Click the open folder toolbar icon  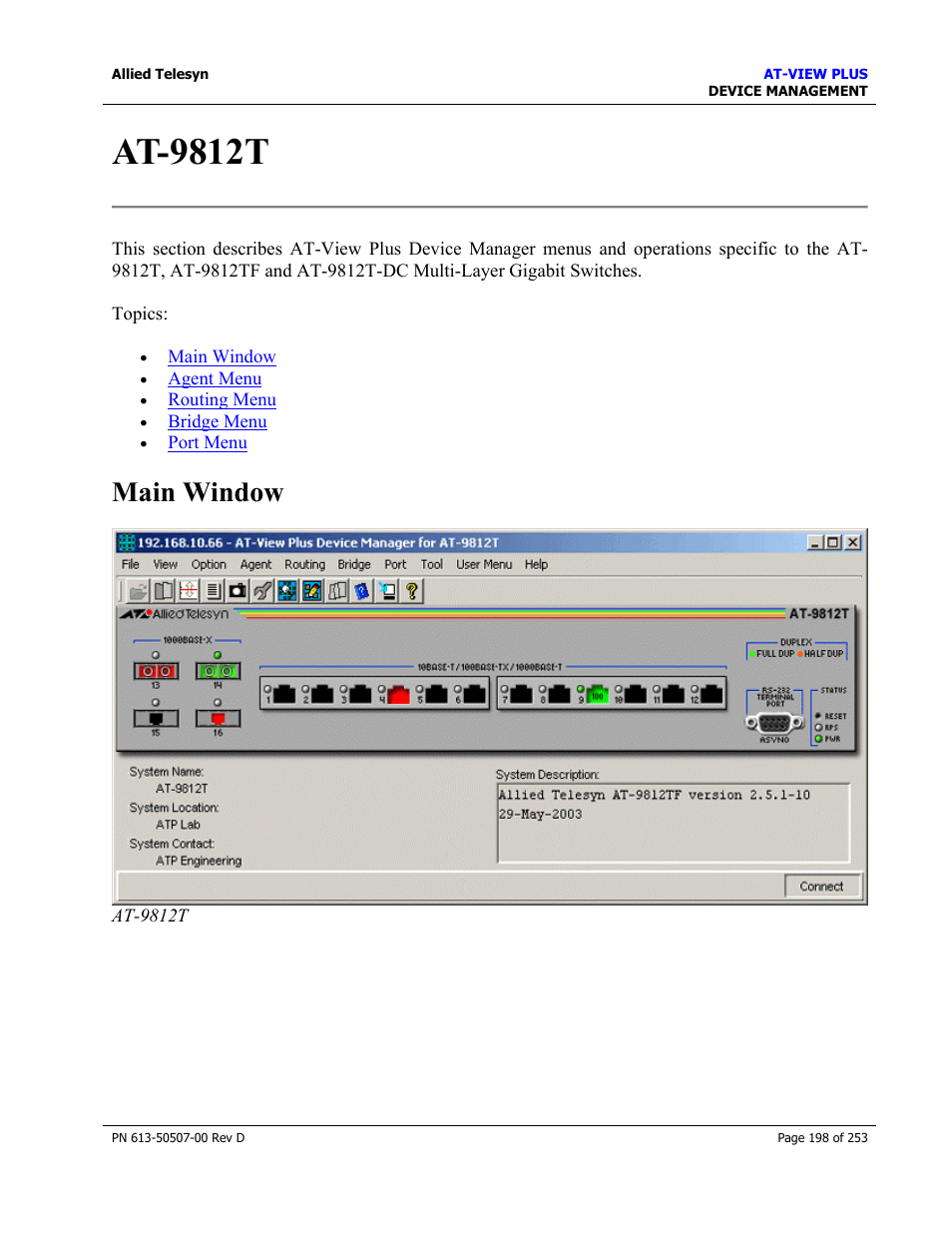(x=138, y=591)
